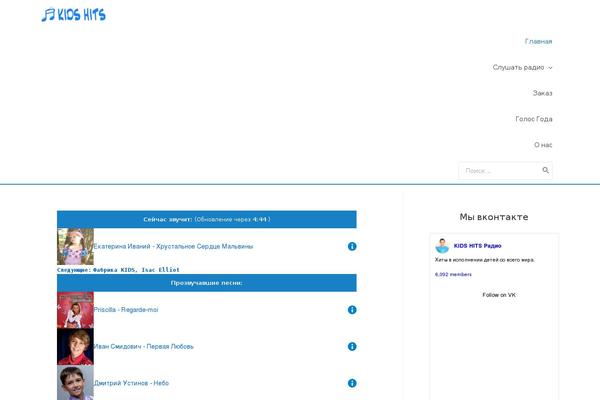This screenshot has width=600, height=400.
Task: Open Дмитрий Устинов cover thumbnail
Action: tap(75, 382)
